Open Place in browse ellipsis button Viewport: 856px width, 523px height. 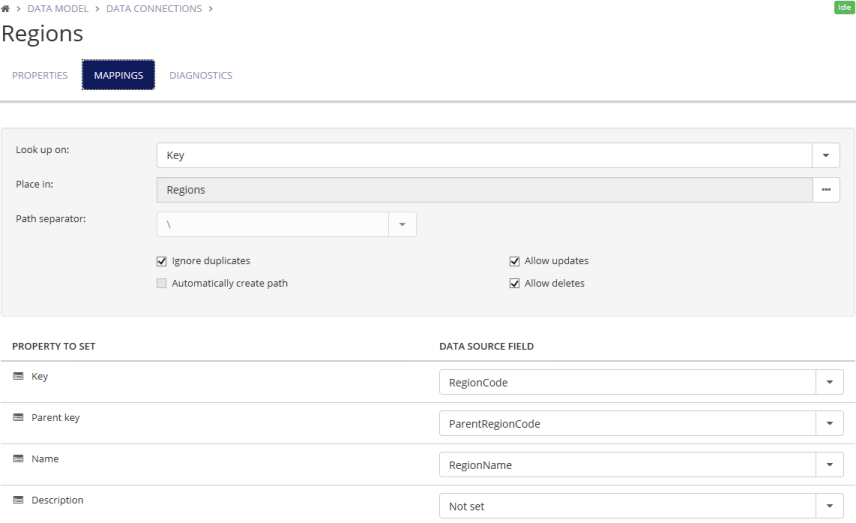(826, 190)
